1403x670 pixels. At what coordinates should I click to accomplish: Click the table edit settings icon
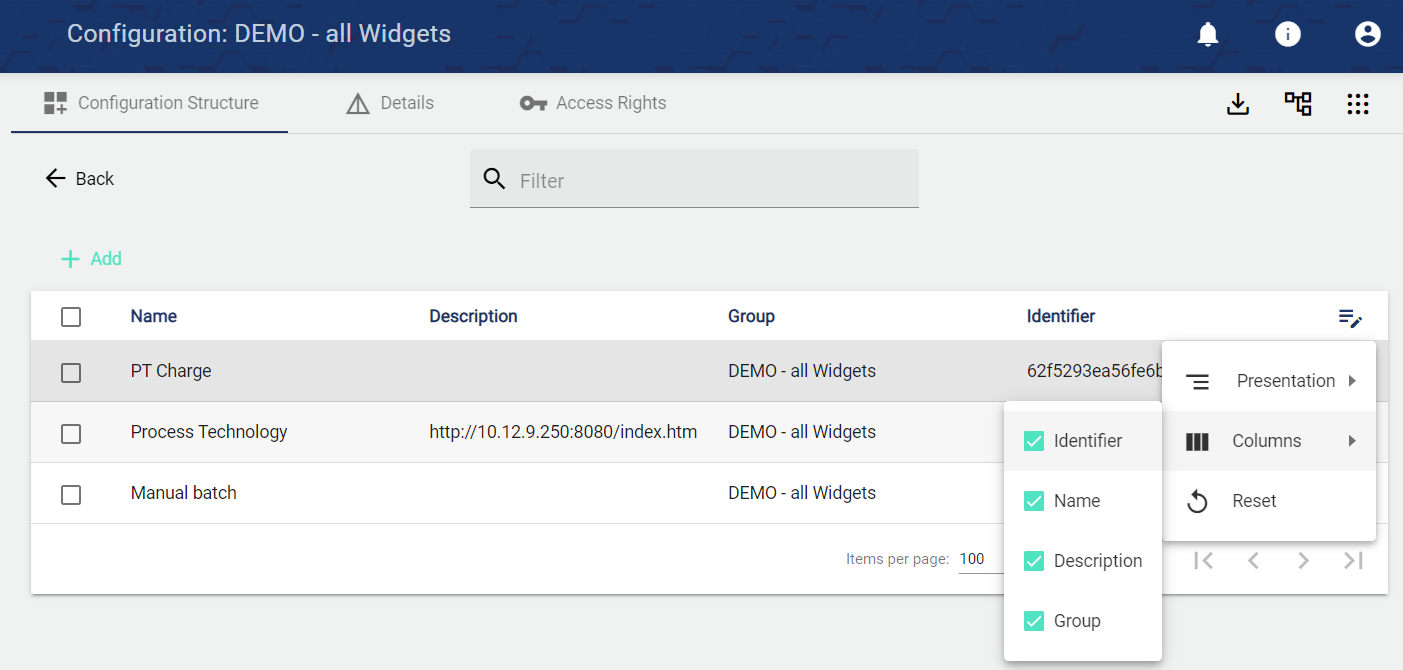1350,318
